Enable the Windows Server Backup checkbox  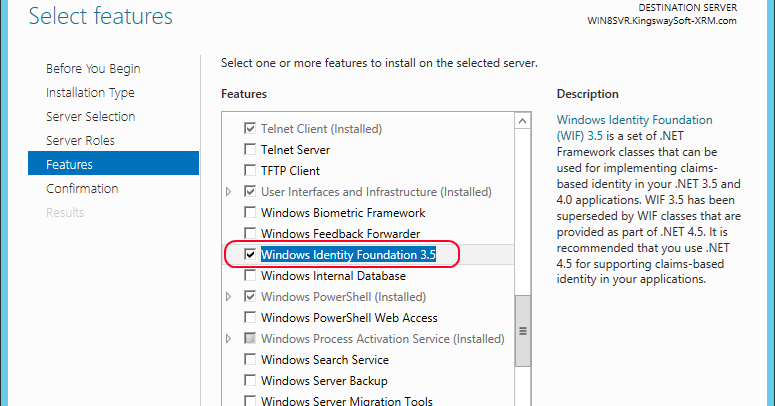(x=250, y=381)
